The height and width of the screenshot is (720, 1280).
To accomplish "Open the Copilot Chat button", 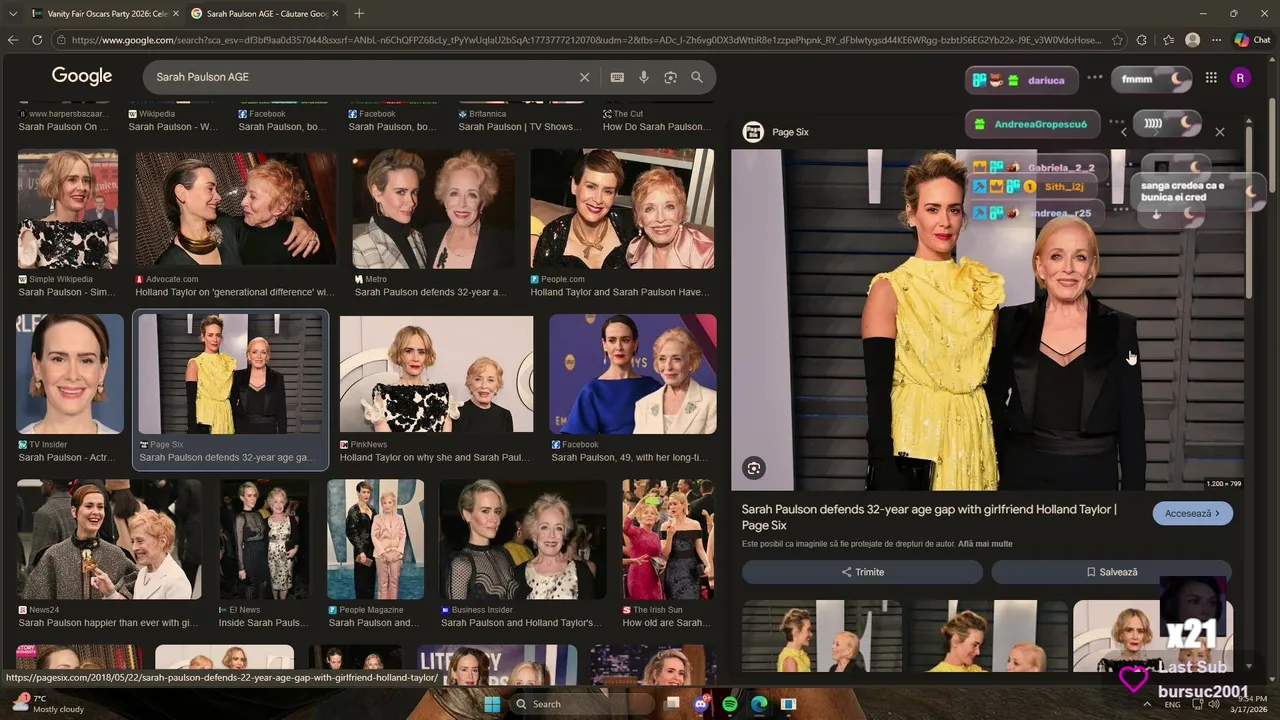I will [x=1252, y=40].
